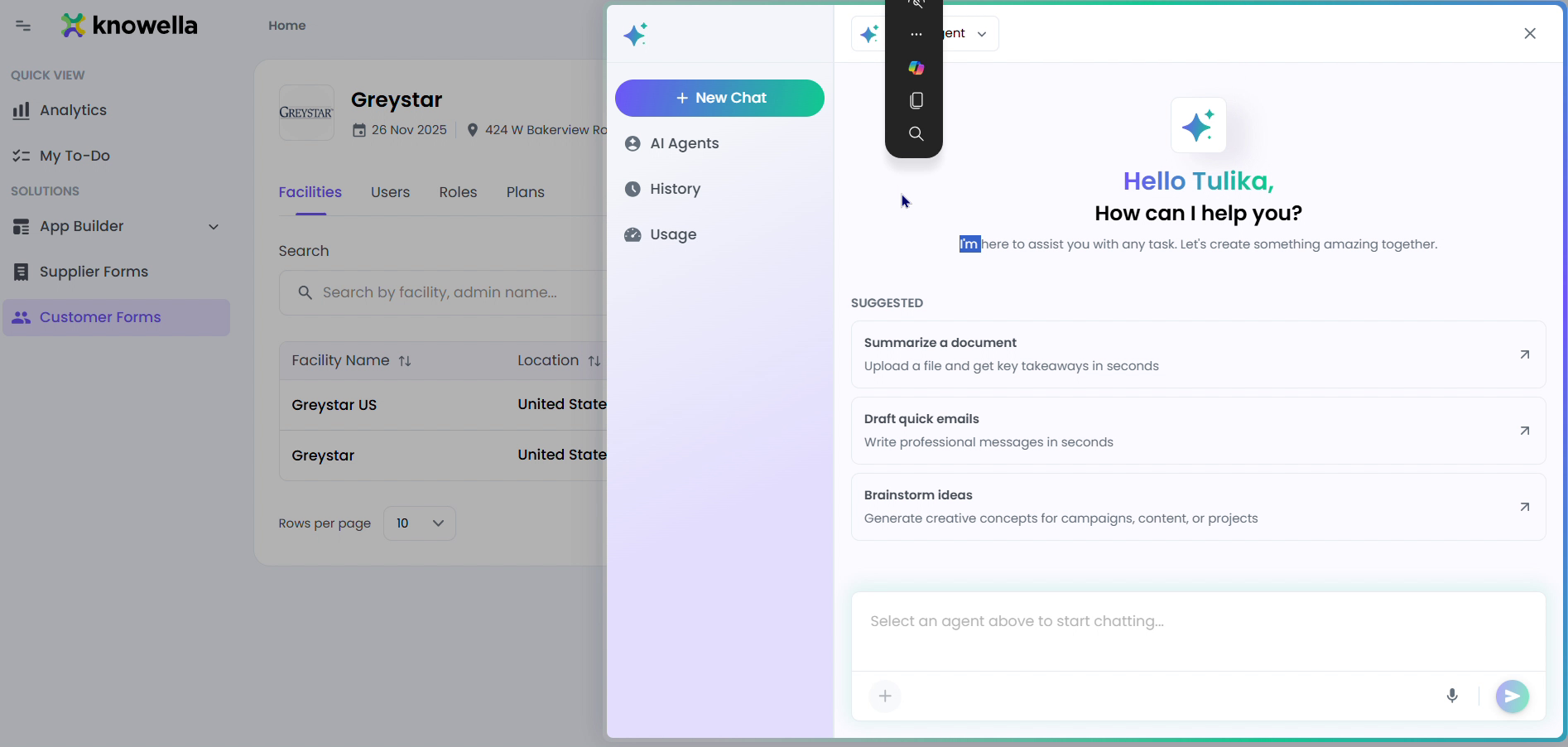Open the Rows per page dropdown

(x=420, y=523)
